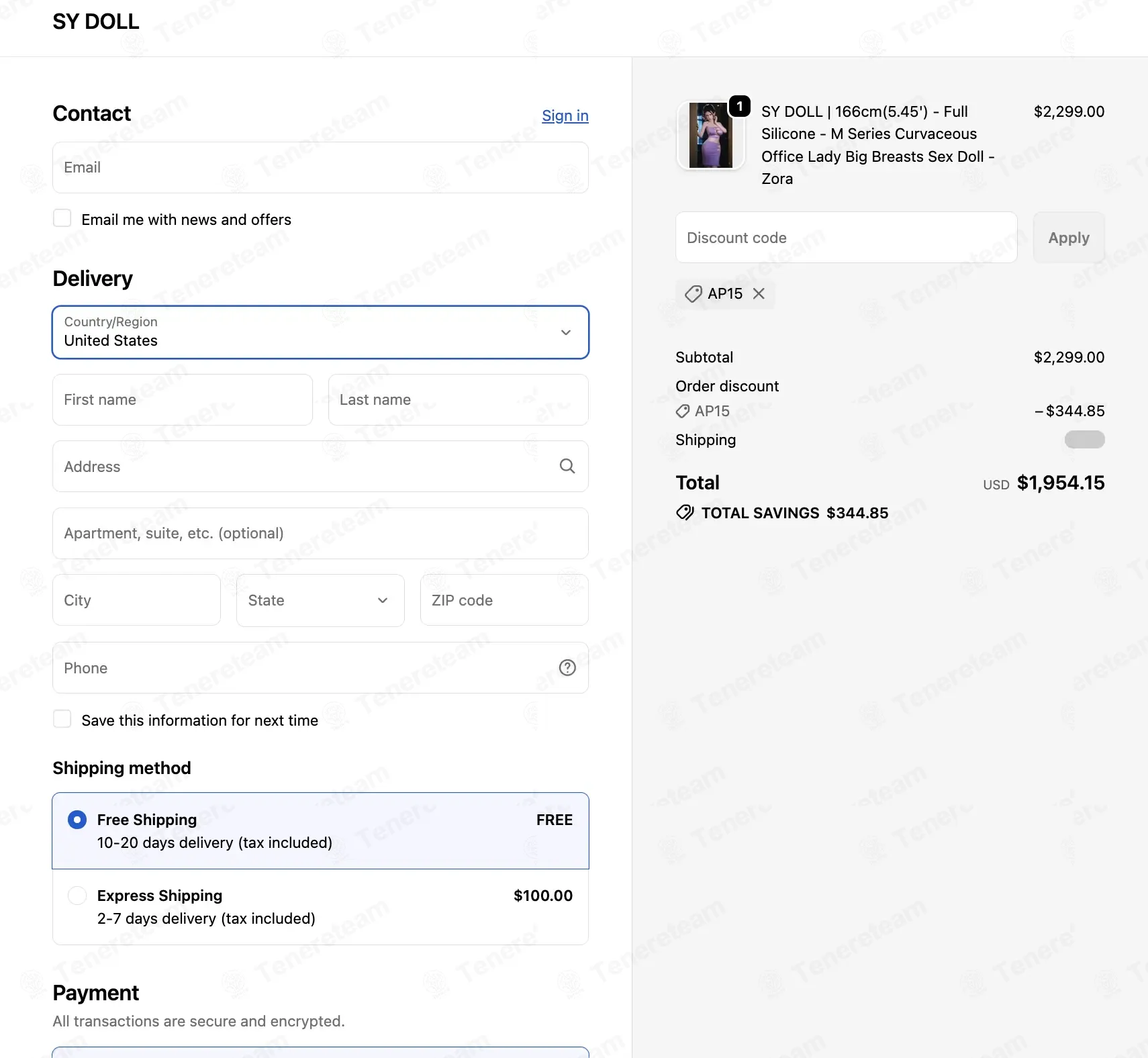Remove the AP15 discount code tag
The image size is (1148, 1058).
pos(759,293)
